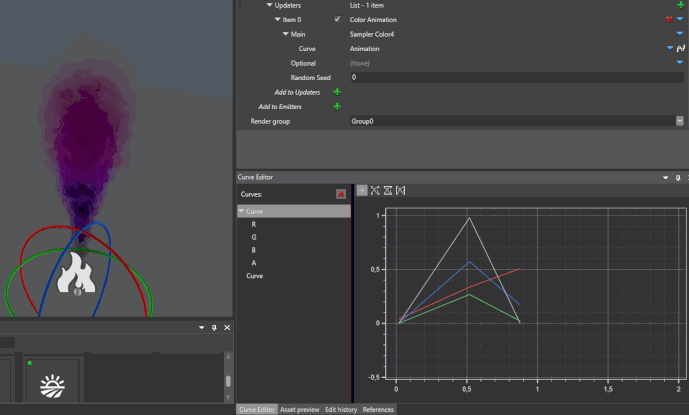The height and width of the screenshot is (415, 689).
Task: Click the flame particle system gizmo in viewport
Action: (76, 273)
